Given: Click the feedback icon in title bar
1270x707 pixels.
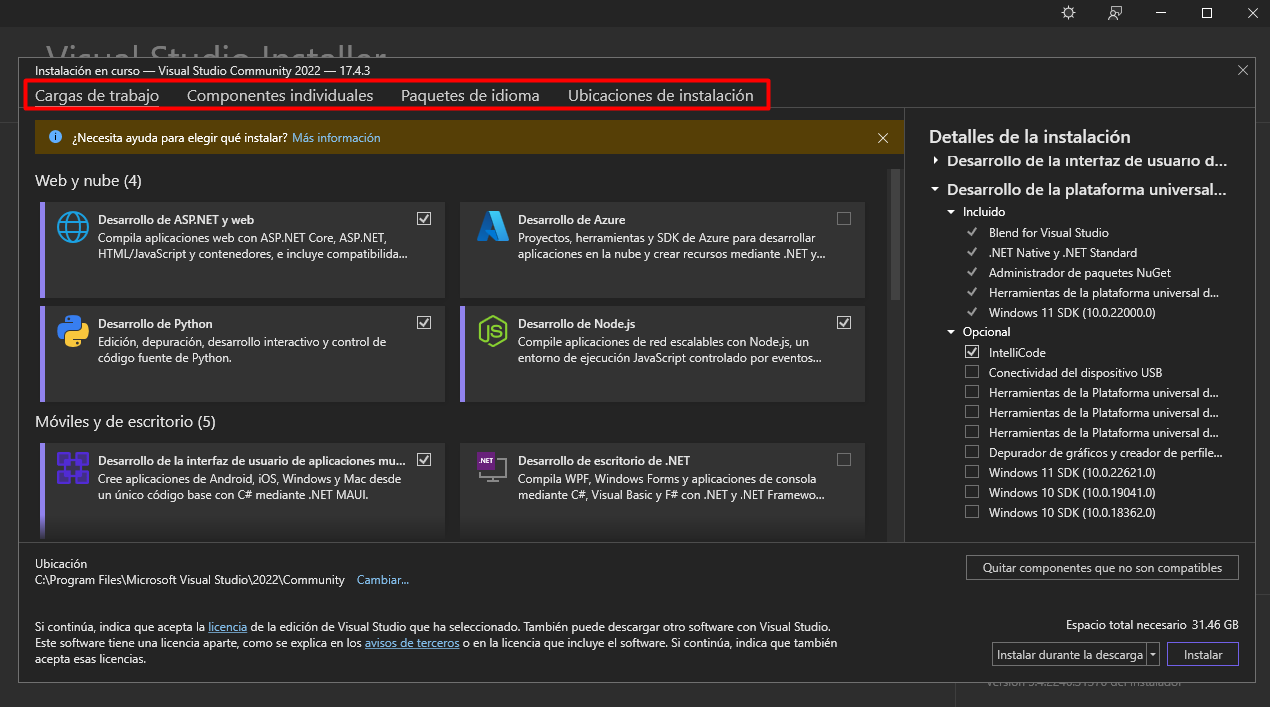Looking at the screenshot, I should (1115, 13).
